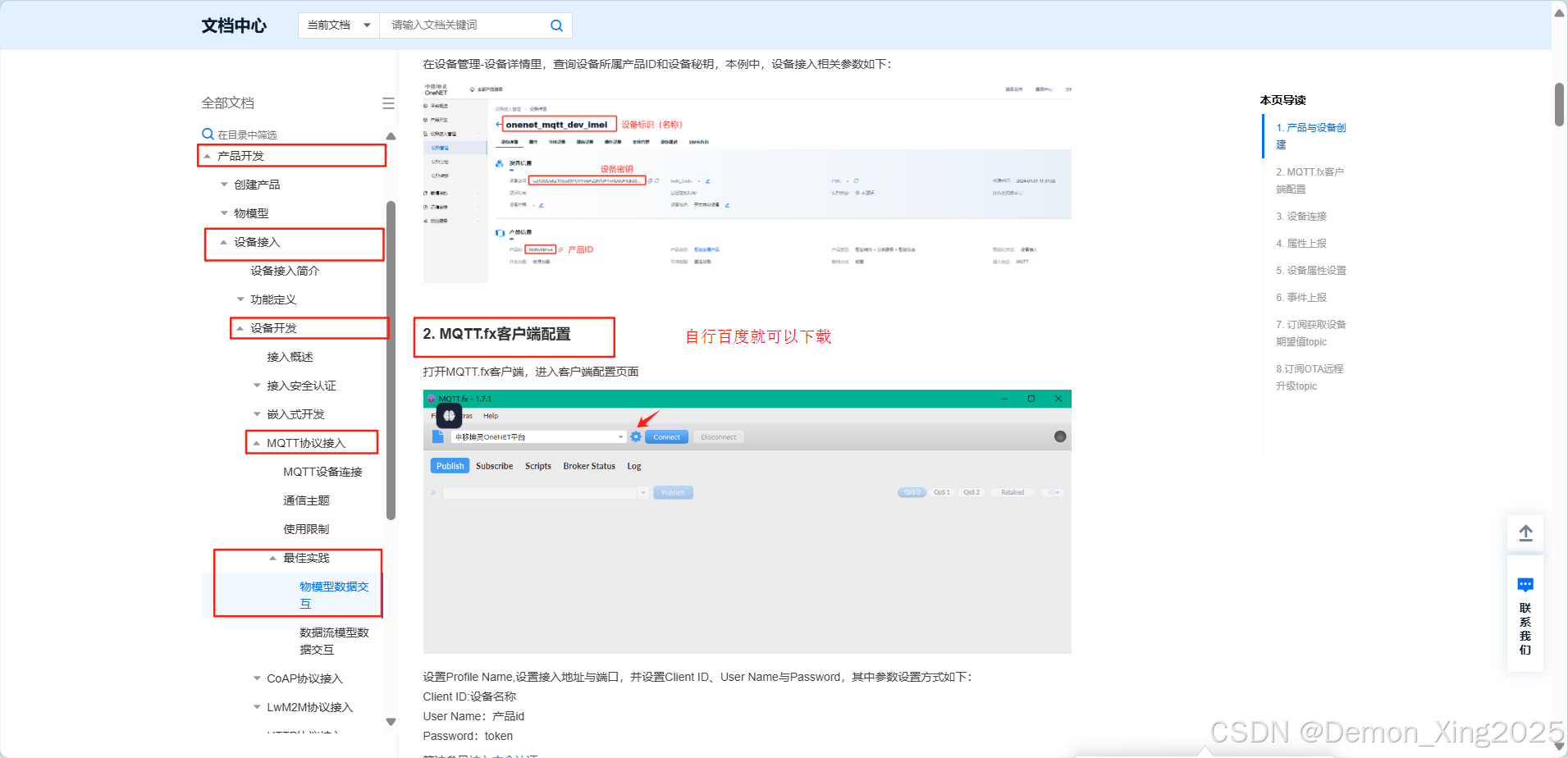The image size is (1568, 758).
Task: Expand the 创建产品 tree node
Action: coord(224,185)
